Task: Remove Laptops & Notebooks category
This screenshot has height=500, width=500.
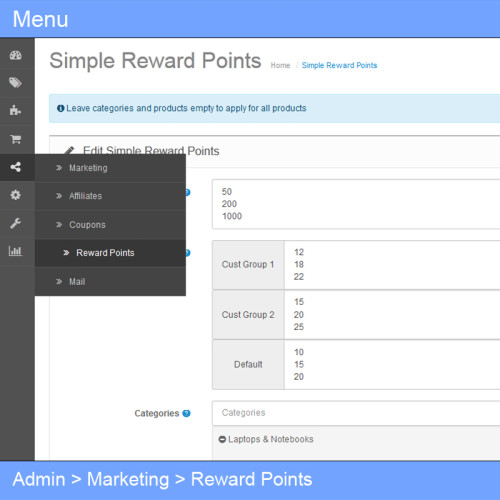Action: pos(222,439)
